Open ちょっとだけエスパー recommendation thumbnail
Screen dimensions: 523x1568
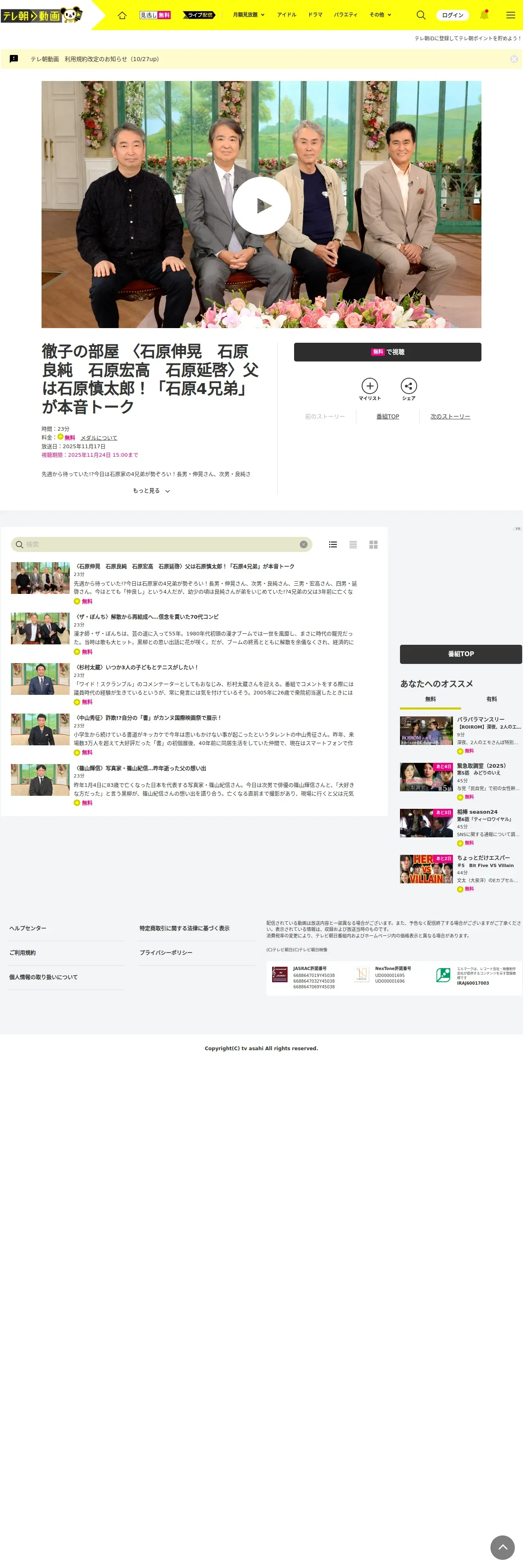[x=426, y=869]
